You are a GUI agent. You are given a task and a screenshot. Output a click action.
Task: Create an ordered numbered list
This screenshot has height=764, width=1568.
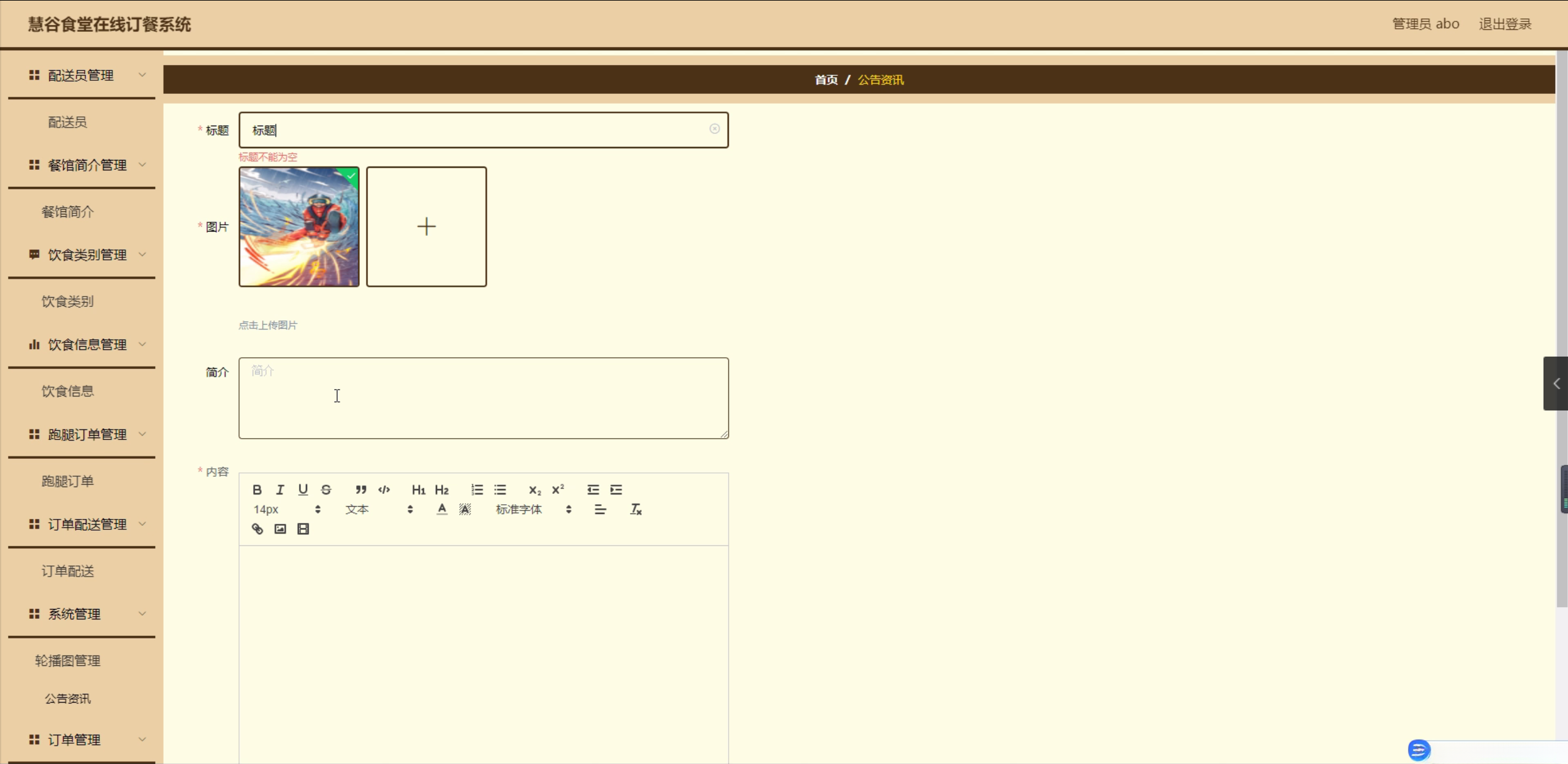[x=477, y=490]
